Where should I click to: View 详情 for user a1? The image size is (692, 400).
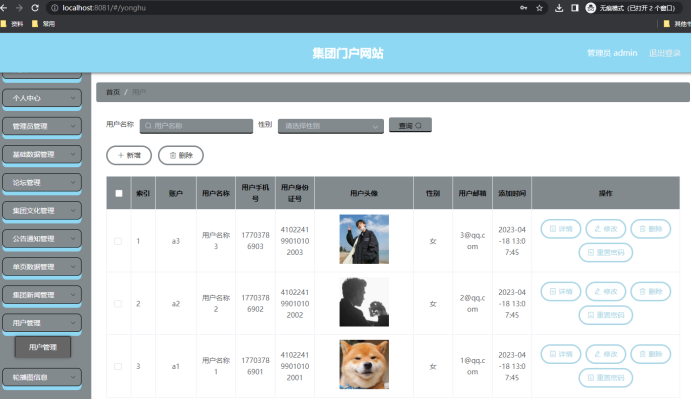point(561,354)
